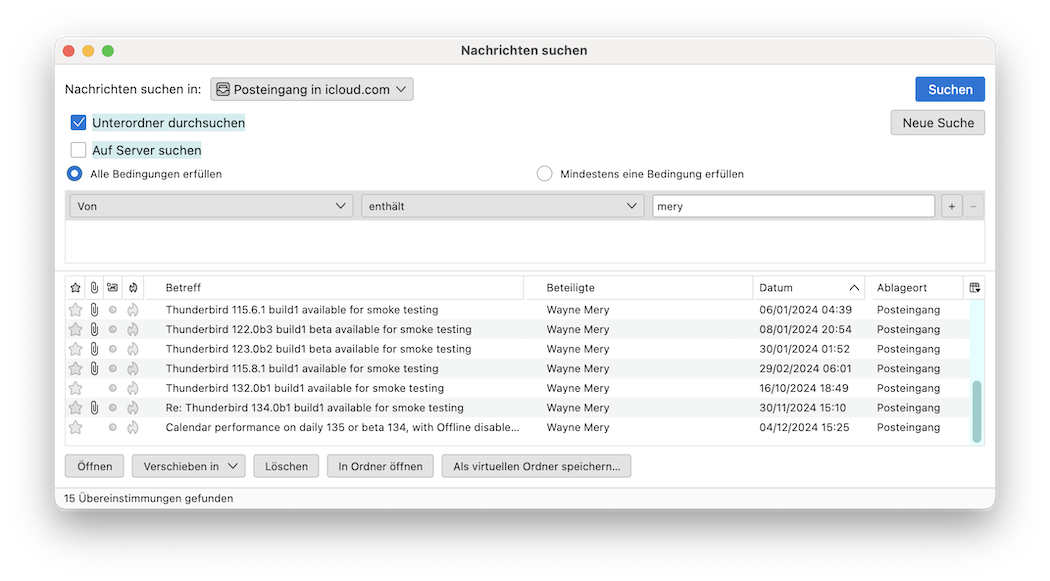
Task: Toggle read status of Thunderbird 115.8.1 message
Action: click(x=112, y=368)
